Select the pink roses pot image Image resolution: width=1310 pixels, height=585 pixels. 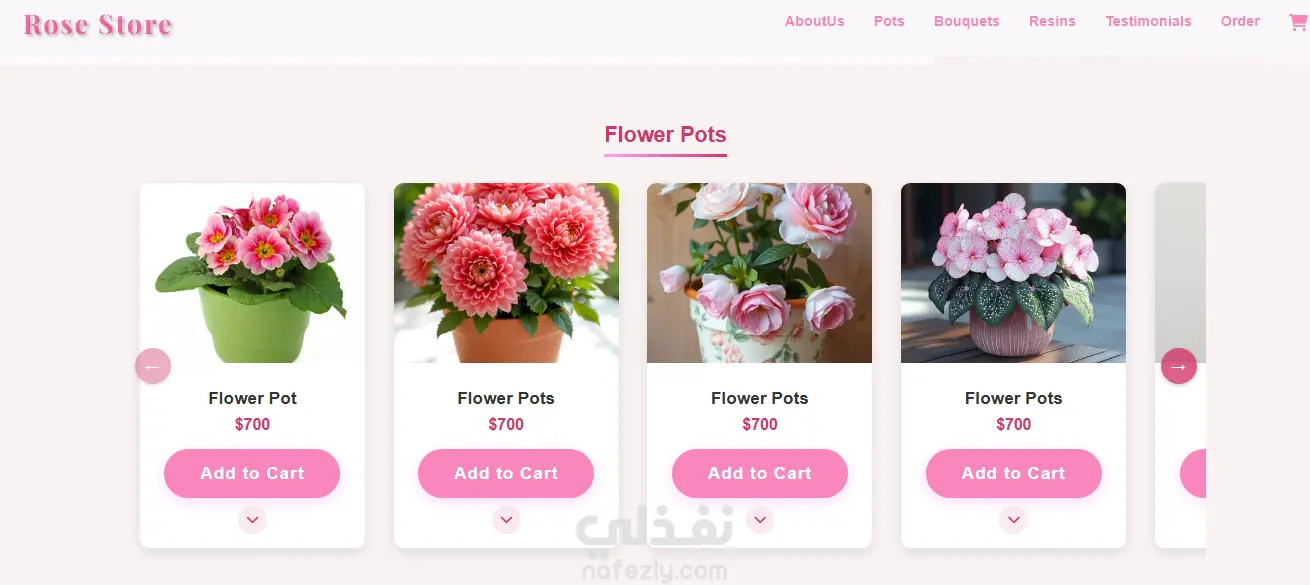pyautogui.click(x=759, y=273)
